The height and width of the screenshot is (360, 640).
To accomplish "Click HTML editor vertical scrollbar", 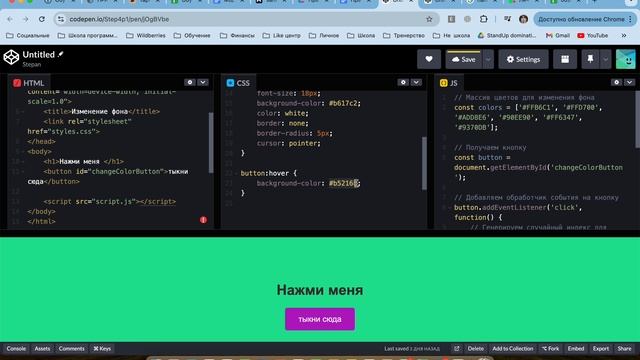I will pos(211,142).
